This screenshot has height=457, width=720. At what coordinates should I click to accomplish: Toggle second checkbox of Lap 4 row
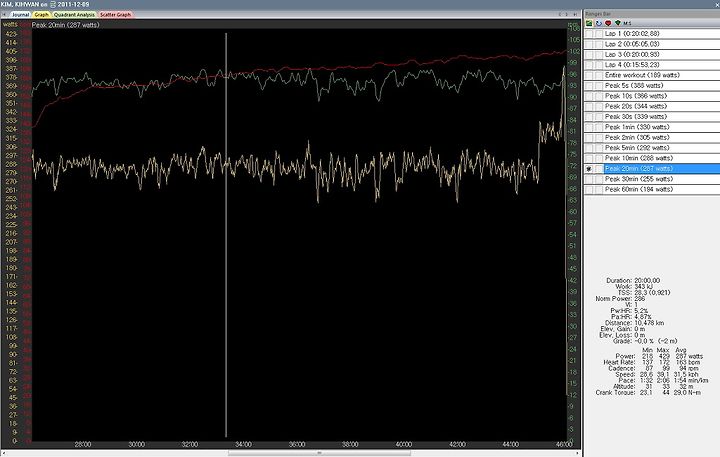[x=599, y=65]
